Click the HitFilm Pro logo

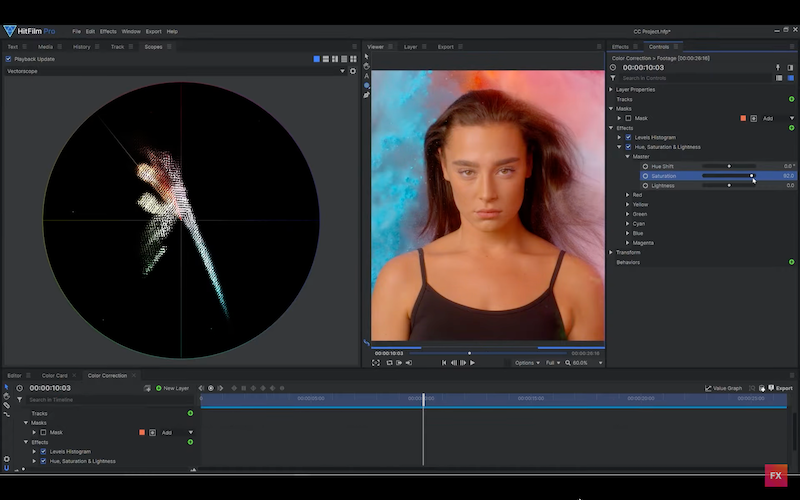30,31
